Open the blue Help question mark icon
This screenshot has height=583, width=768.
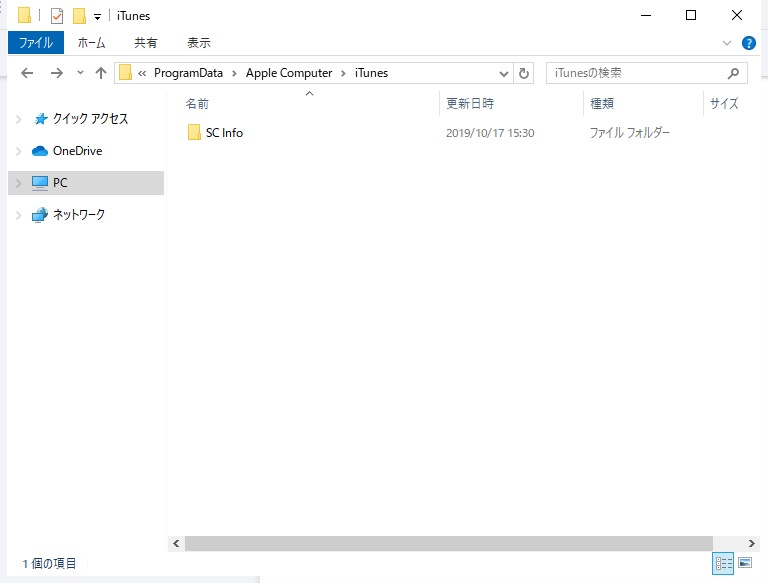coord(748,43)
